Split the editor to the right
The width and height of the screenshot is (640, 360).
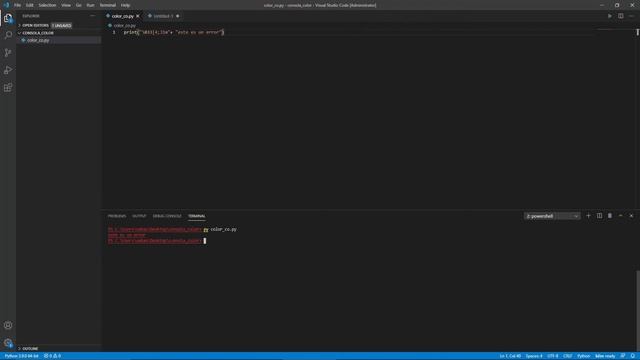pos(620,16)
